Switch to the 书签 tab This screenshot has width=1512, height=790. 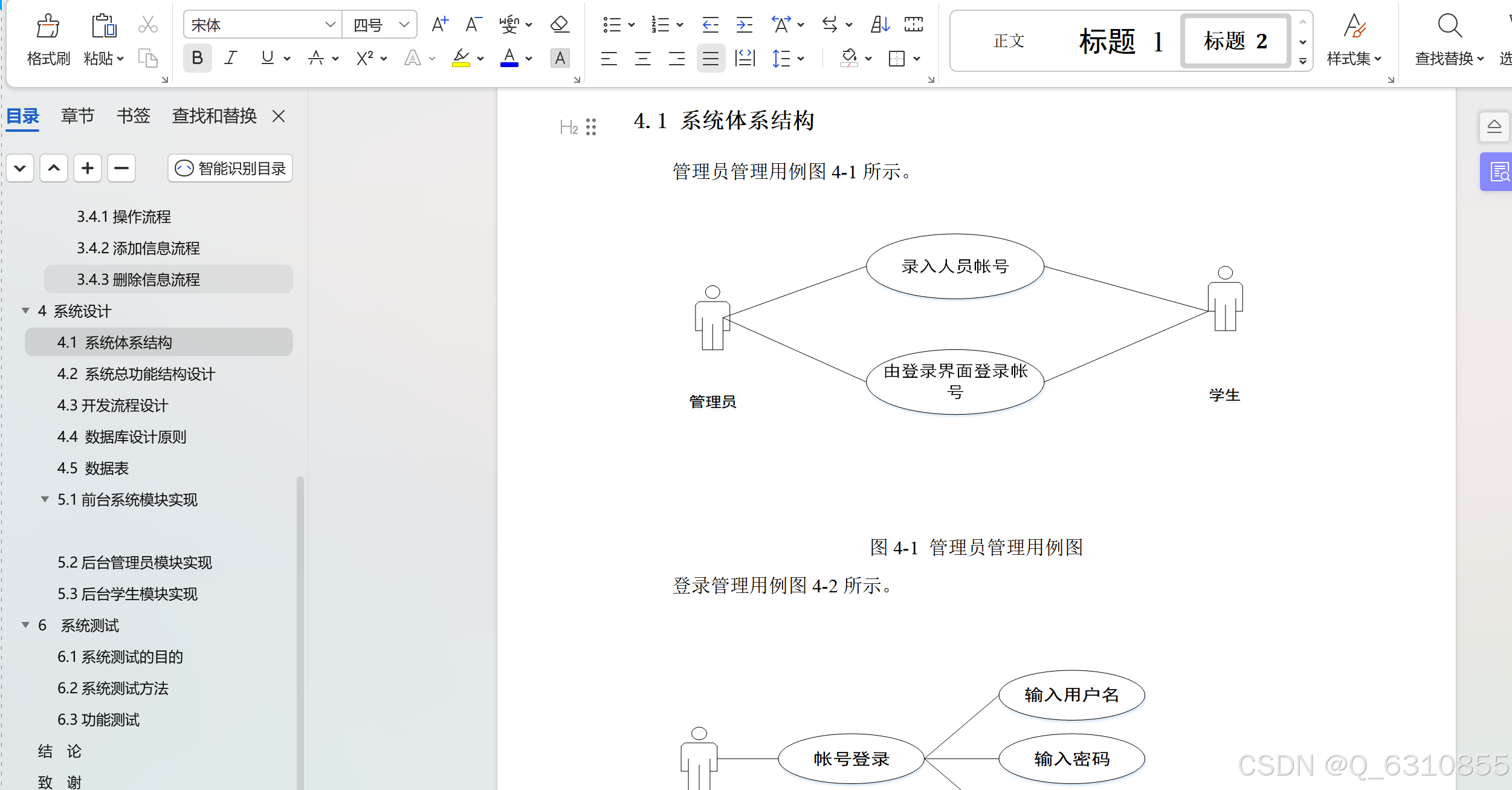pyautogui.click(x=133, y=115)
